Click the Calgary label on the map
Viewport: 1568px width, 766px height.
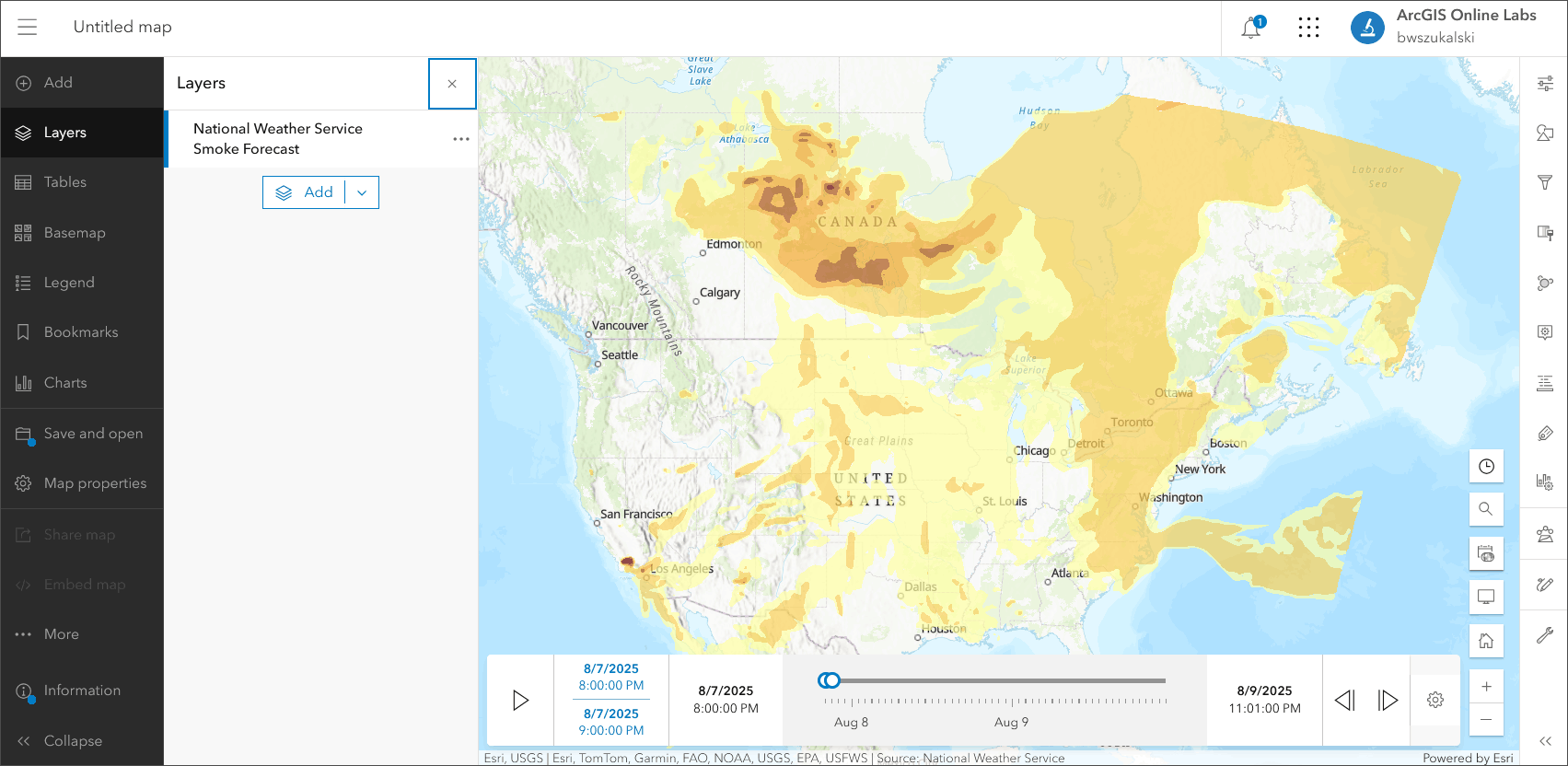click(x=719, y=293)
